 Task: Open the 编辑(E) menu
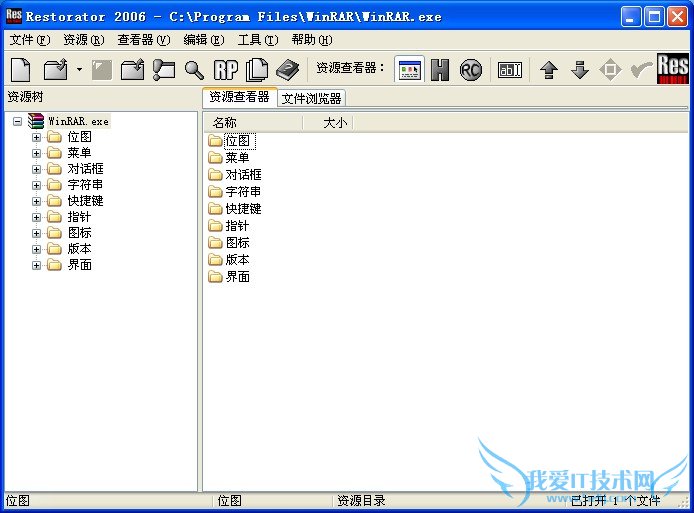pos(204,40)
